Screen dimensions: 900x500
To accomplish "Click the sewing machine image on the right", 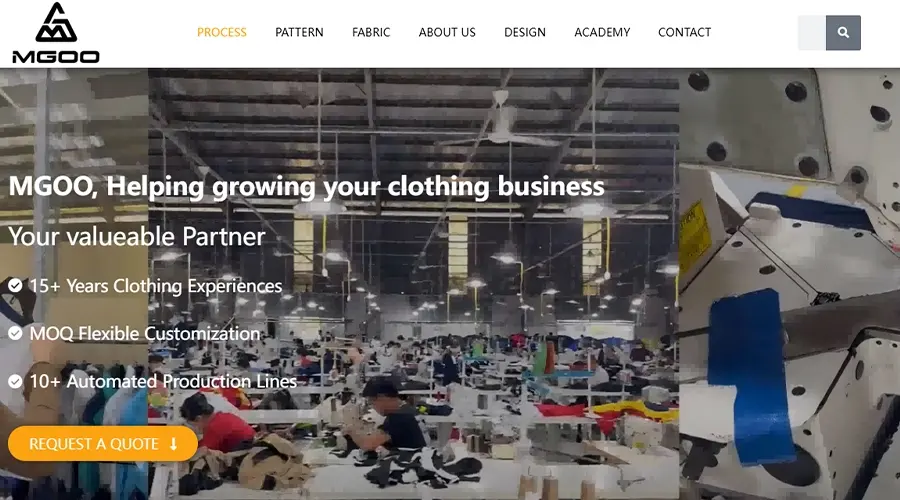I will (789, 284).
